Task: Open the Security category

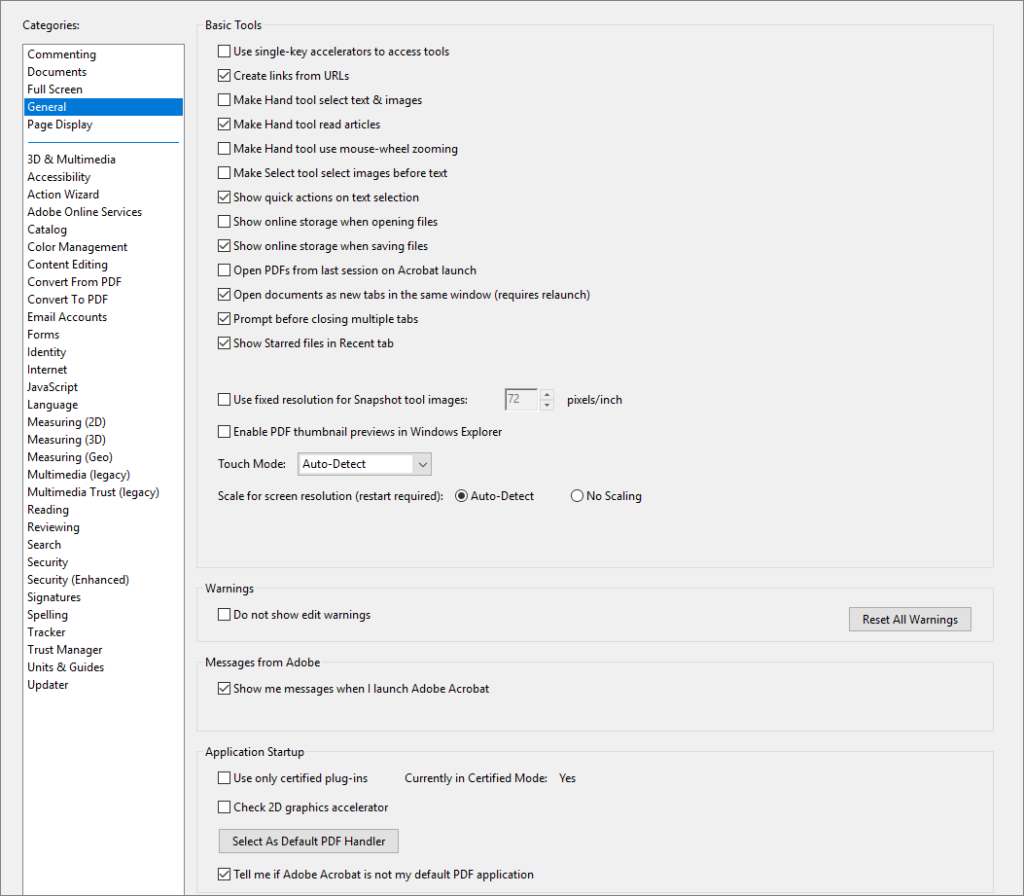Action: click(47, 561)
